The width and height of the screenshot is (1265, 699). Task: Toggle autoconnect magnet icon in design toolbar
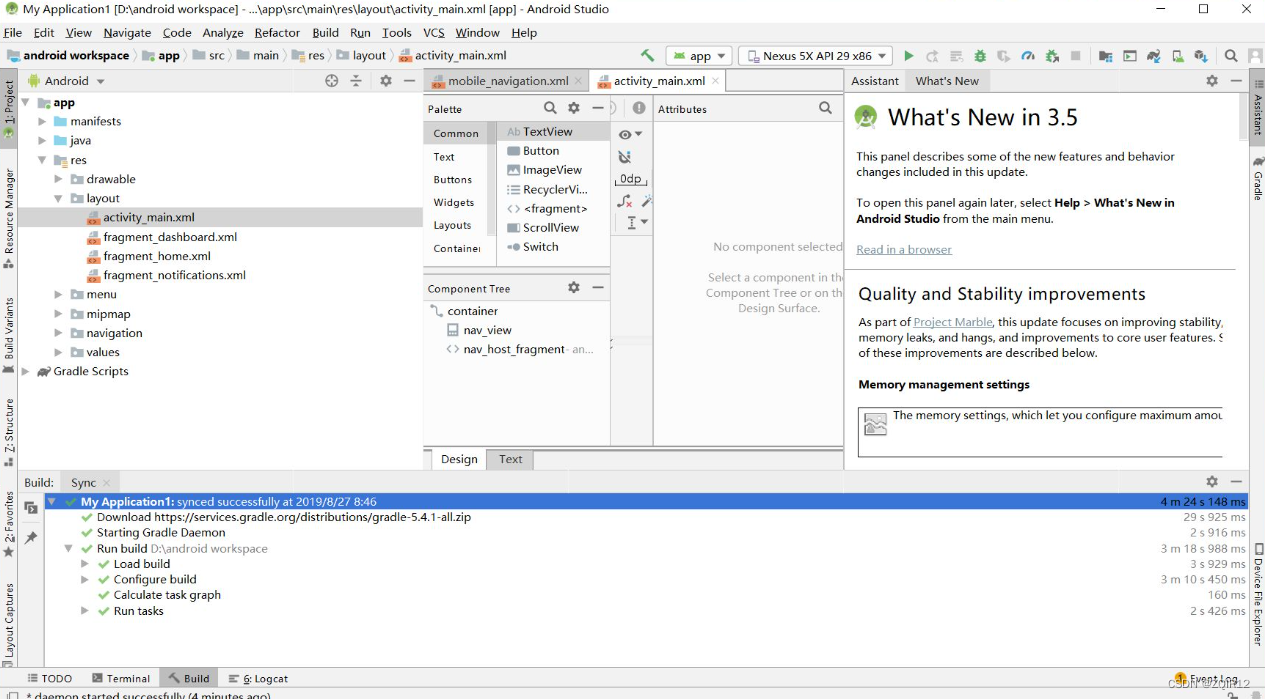625,157
